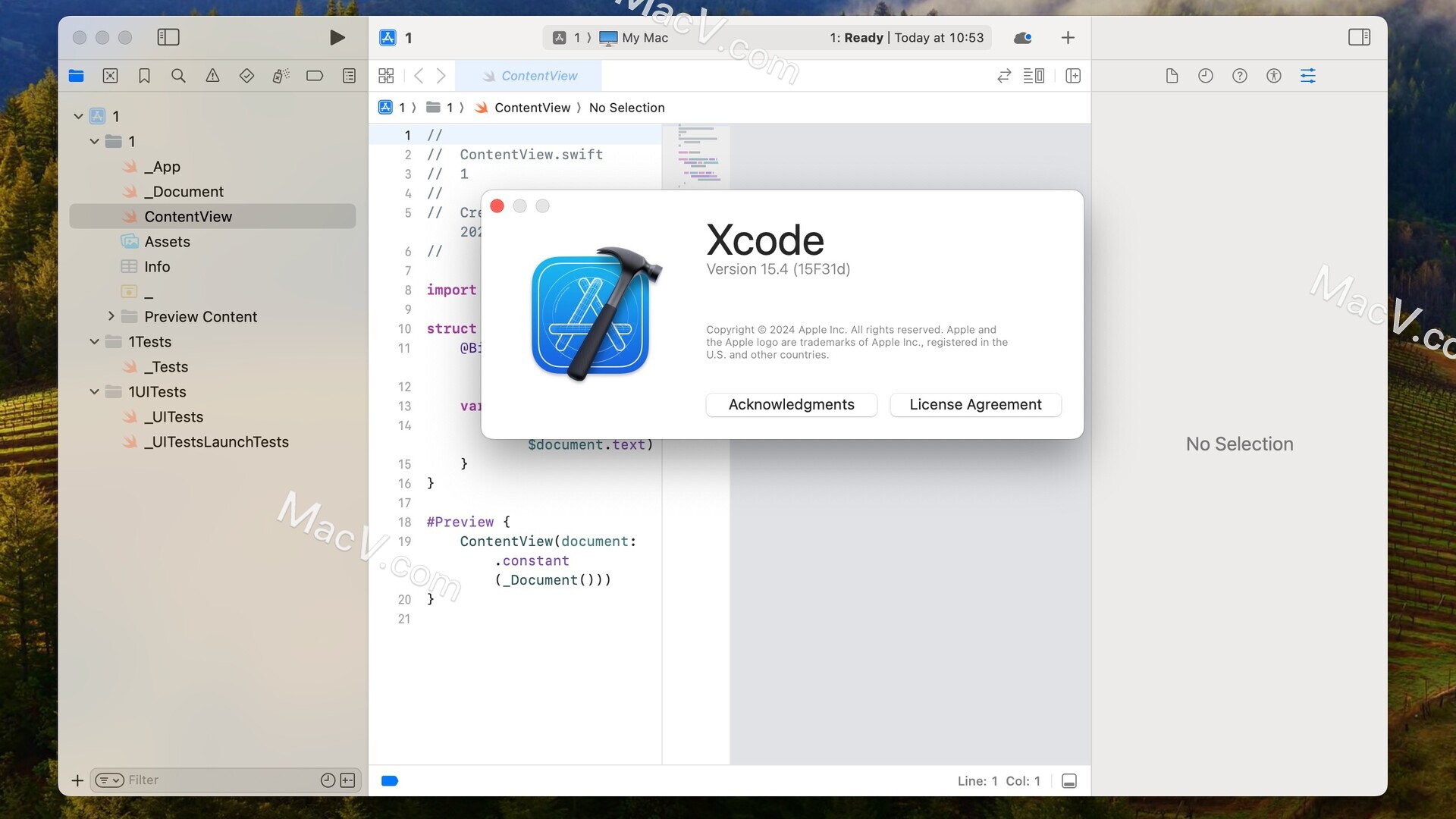Open the Source Control navigator

(110, 76)
